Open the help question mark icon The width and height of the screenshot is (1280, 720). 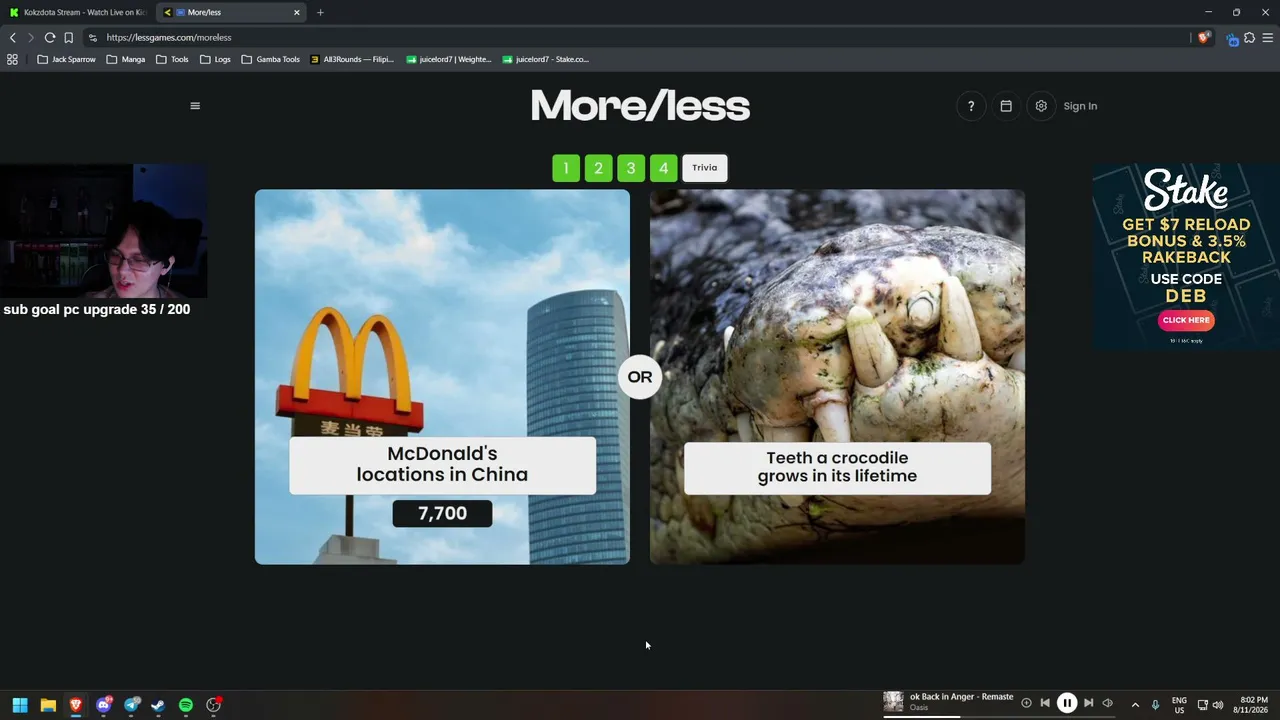(971, 106)
